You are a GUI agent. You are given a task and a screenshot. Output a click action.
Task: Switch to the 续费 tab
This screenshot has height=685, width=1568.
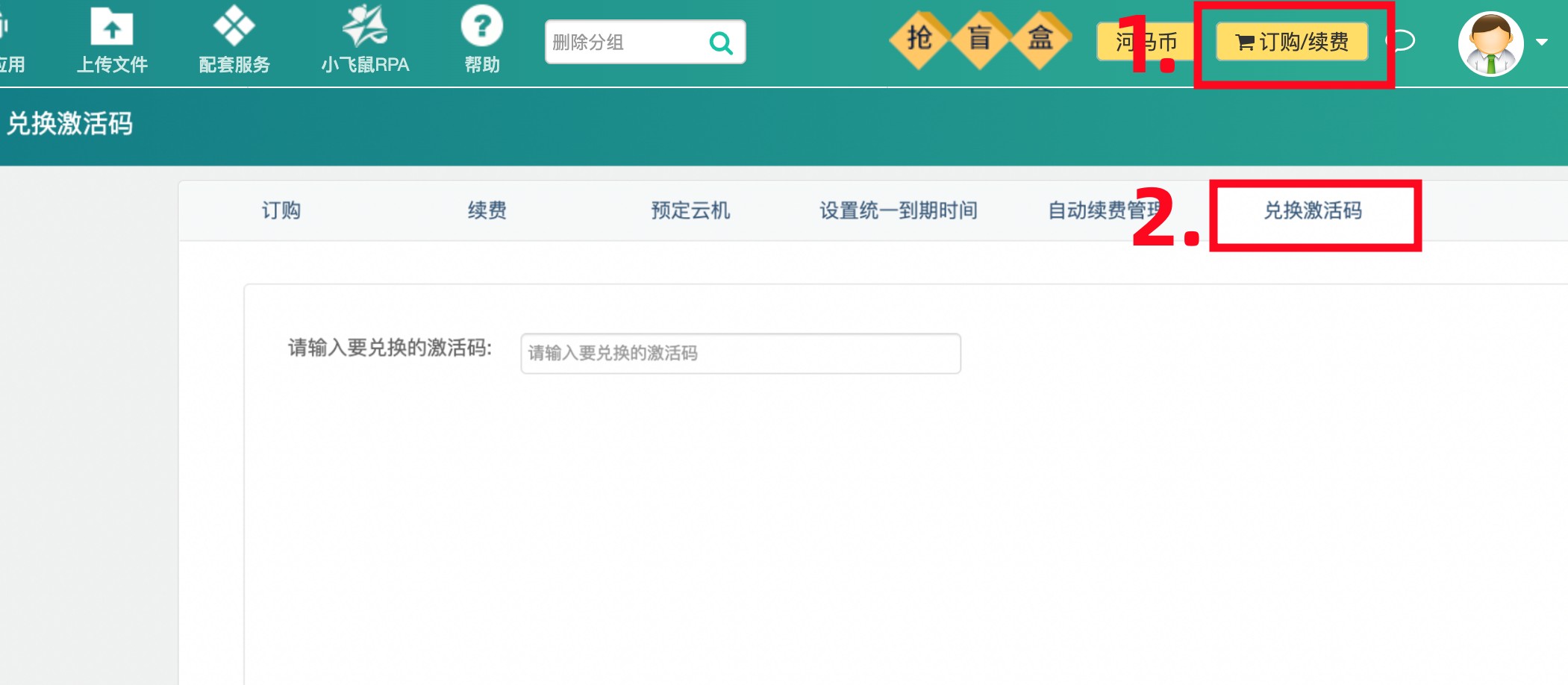pos(487,211)
